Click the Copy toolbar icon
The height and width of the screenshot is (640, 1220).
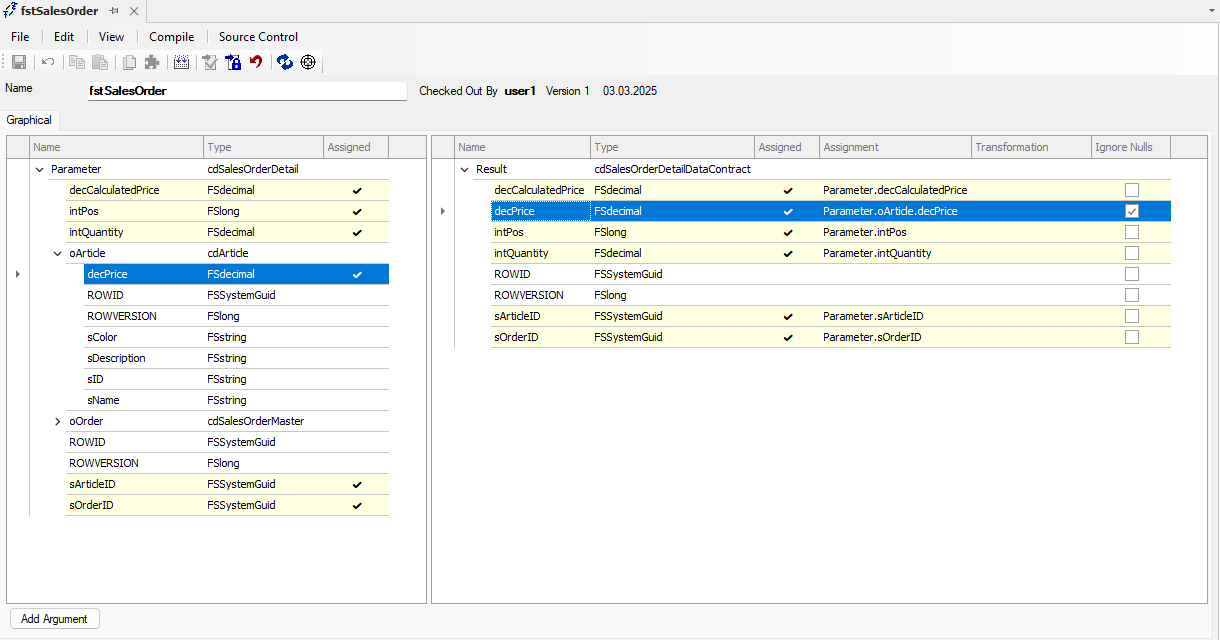click(x=77, y=62)
